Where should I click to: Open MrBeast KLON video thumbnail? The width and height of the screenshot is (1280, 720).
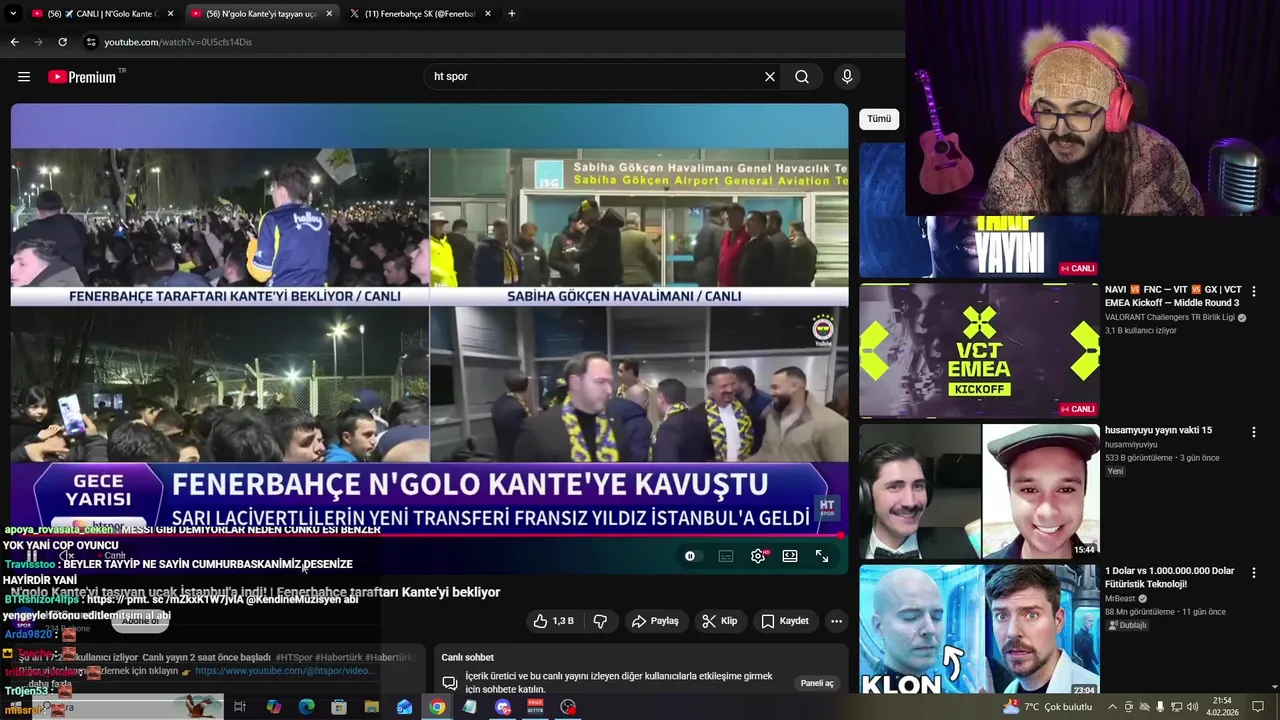[979, 630]
